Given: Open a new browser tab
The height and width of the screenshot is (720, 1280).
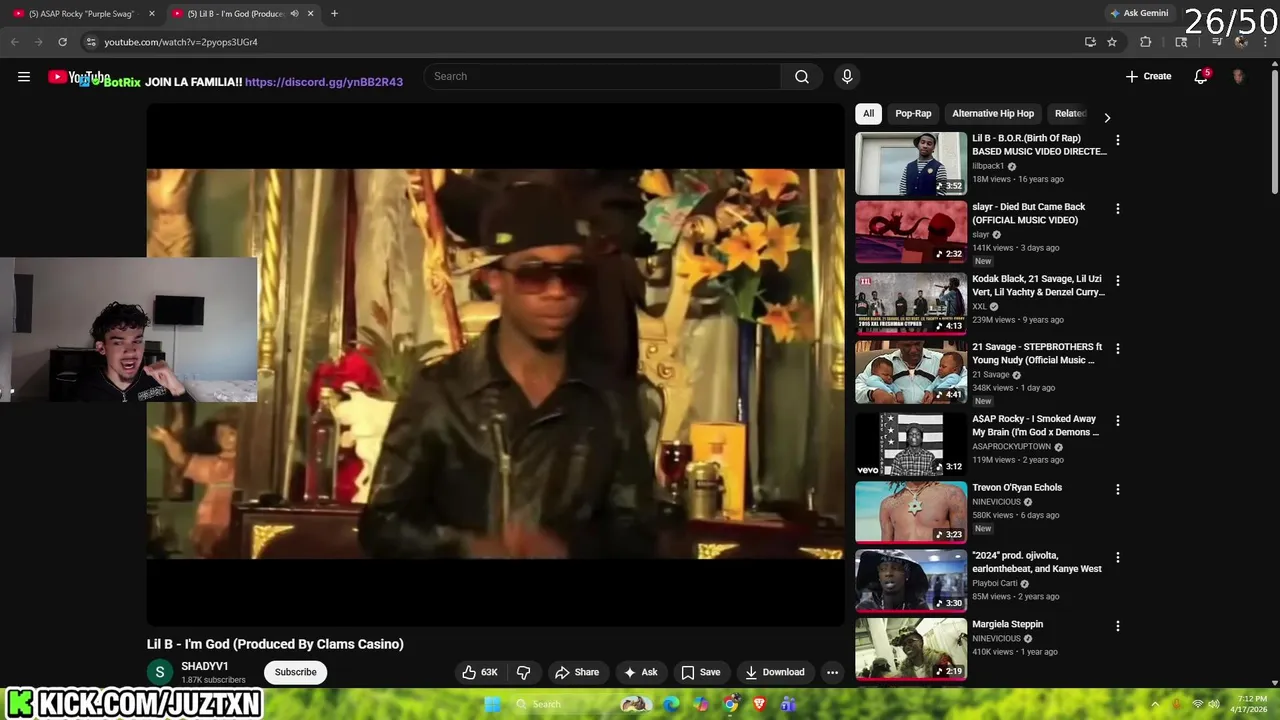Looking at the screenshot, I should click(334, 13).
